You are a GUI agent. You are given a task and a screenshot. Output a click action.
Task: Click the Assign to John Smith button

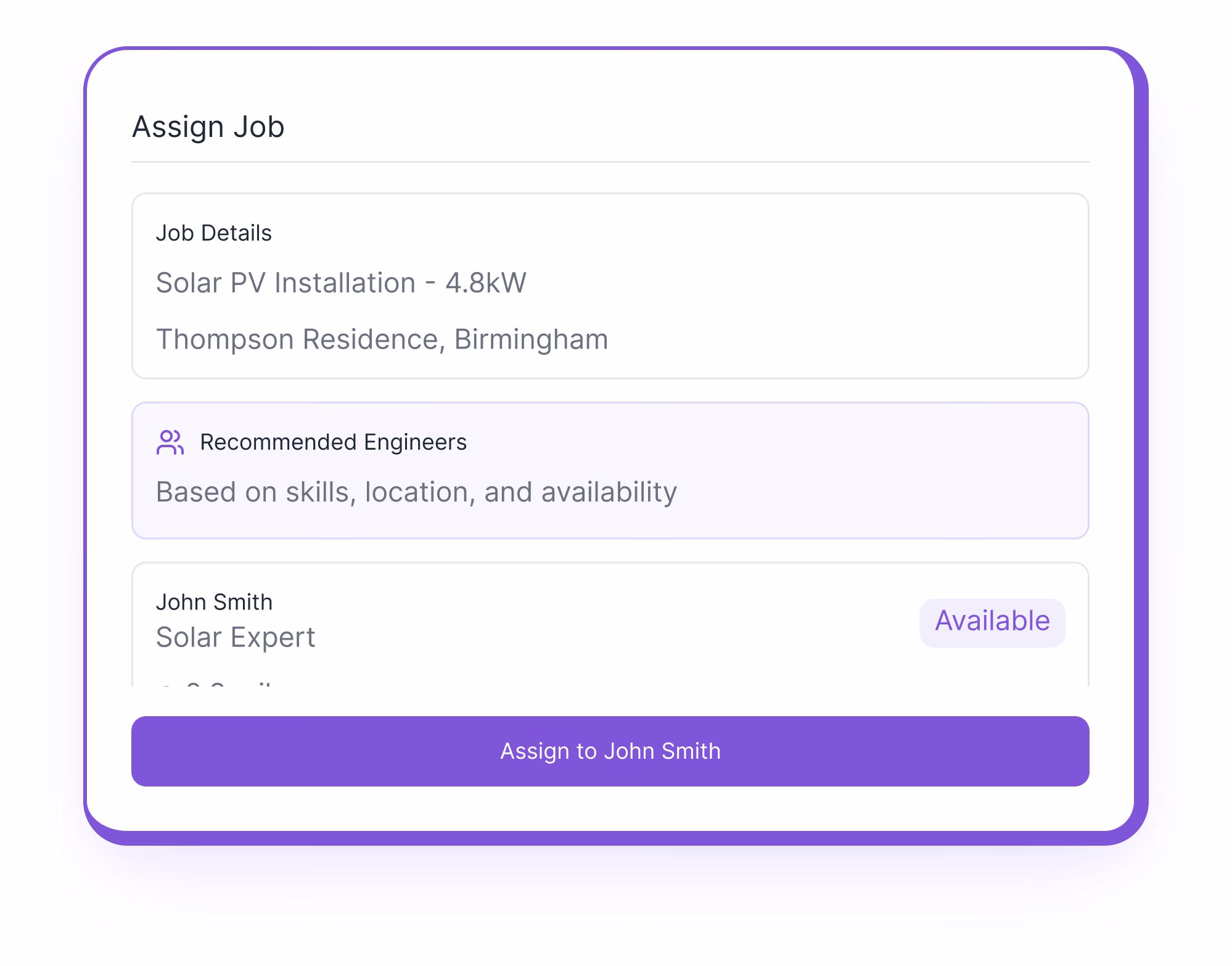coord(610,751)
